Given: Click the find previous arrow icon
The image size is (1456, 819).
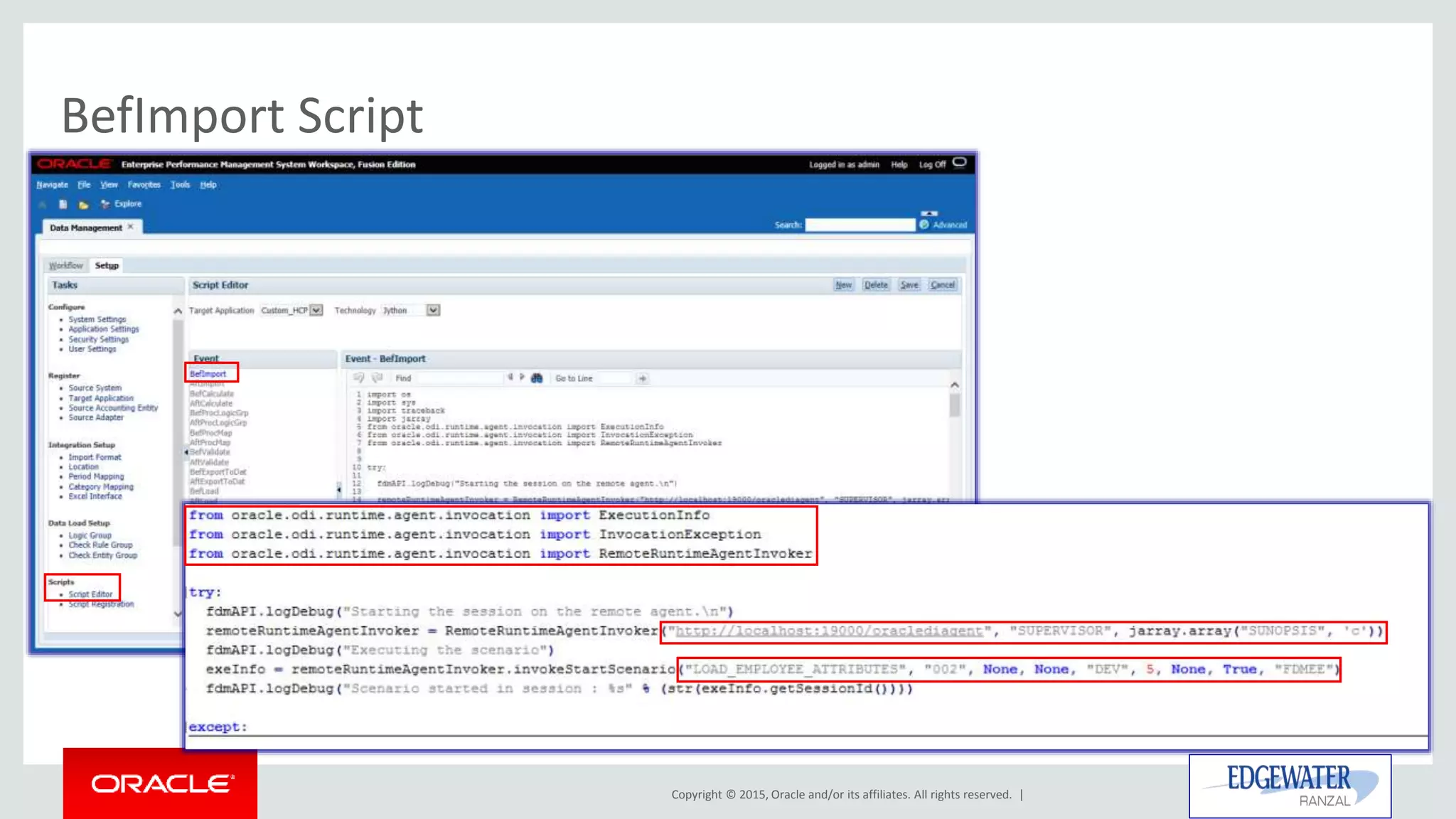Looking at the screenshot, I should coord(510,378).
